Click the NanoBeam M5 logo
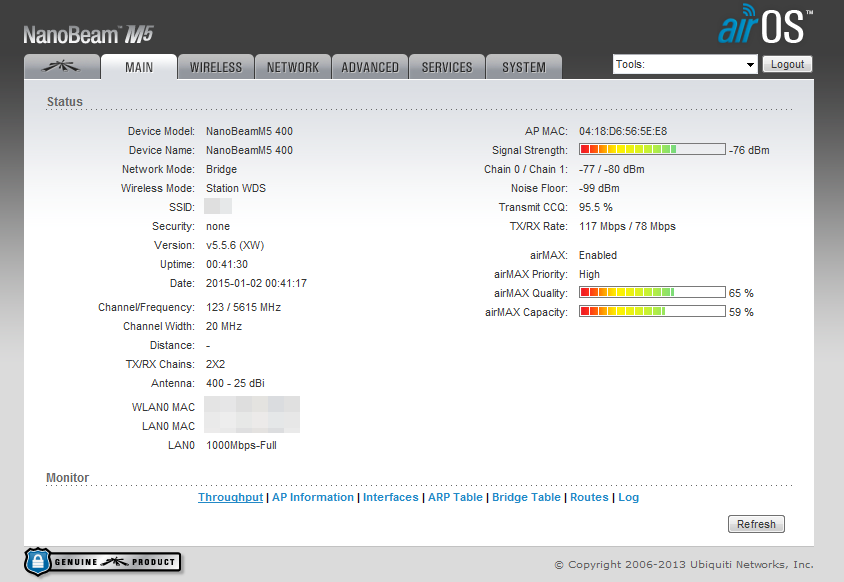 point(88,34)
